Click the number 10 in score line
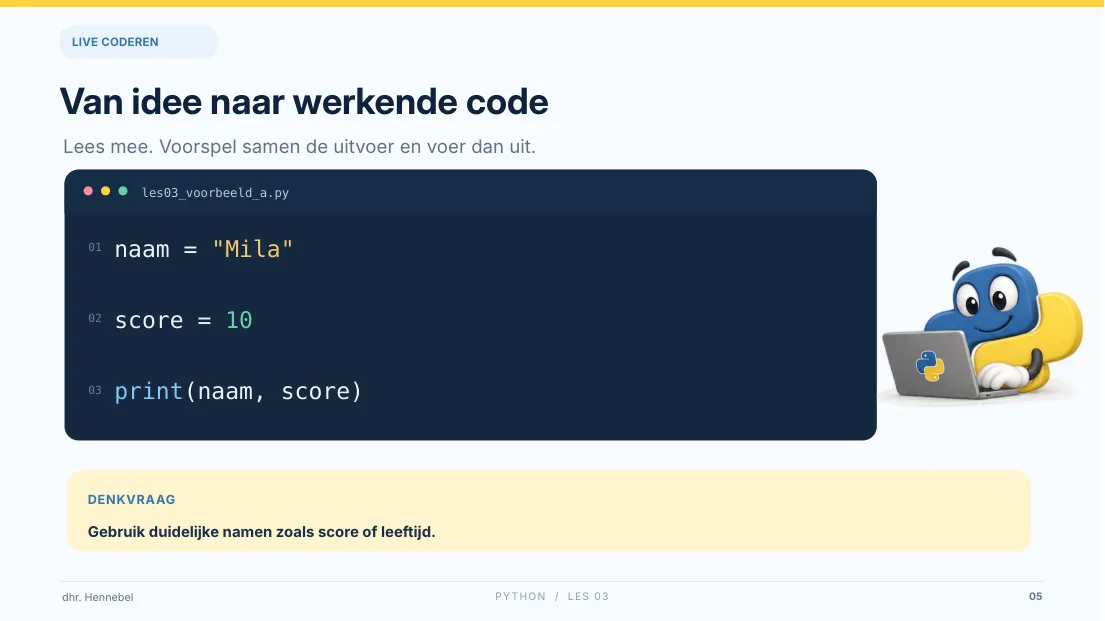This screenshot has width=1105, height=621. tap(239, 320)
